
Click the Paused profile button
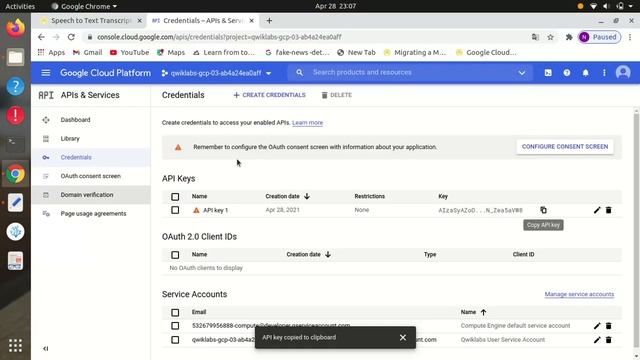[x=599, y=37]
